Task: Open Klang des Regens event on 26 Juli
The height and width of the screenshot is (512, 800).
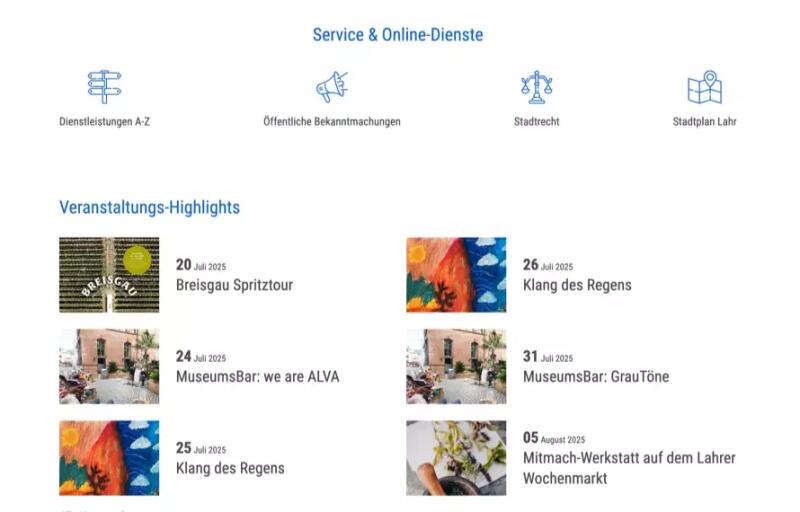Action: [x=577, y=285]
